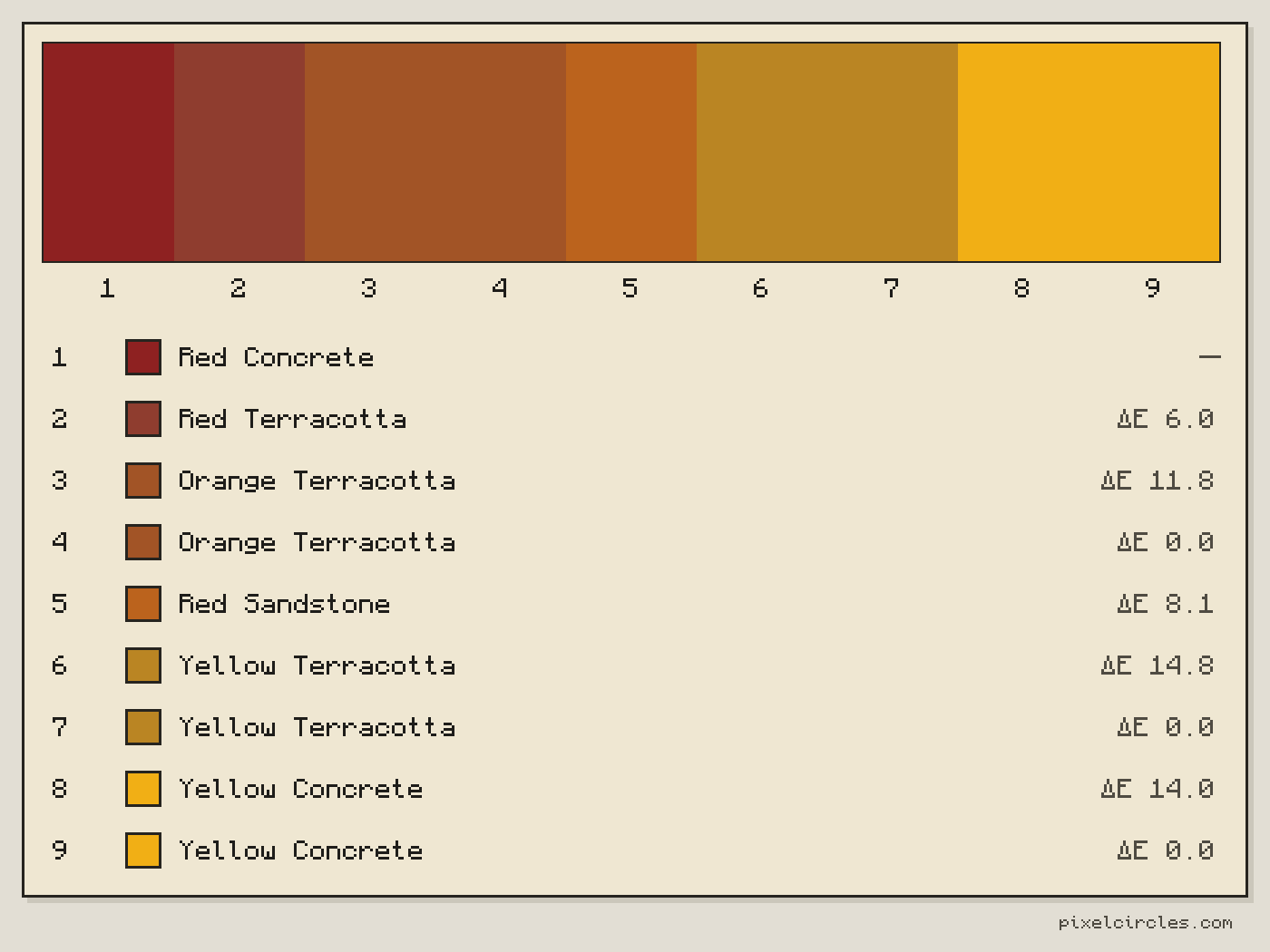Click the Red Terracotta block above label 2 in the bar
The width and height of the screenshot is (1270, 952).
[239, 152]
